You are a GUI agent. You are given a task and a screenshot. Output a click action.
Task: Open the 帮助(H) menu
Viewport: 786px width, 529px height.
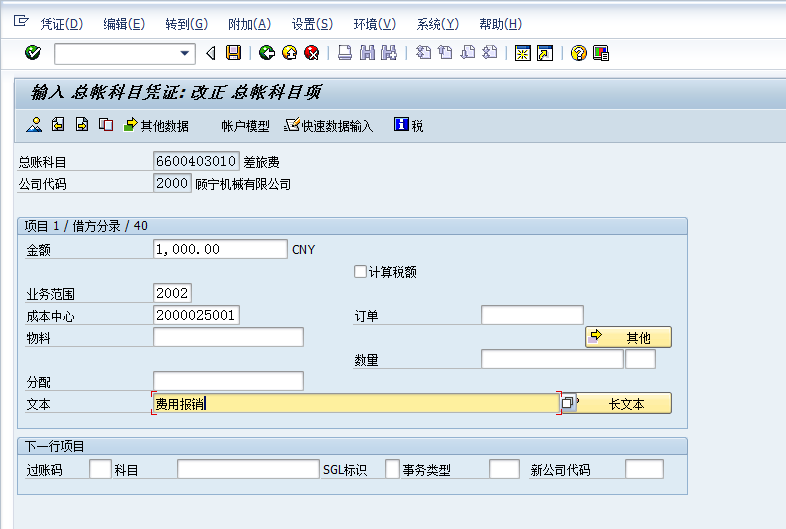click(500, 24)
